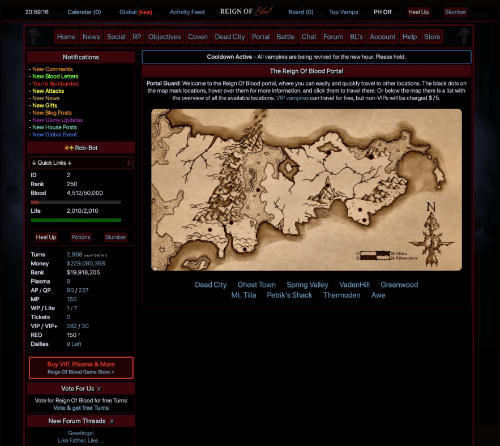Go to the RP menu item

coord(137,37)
